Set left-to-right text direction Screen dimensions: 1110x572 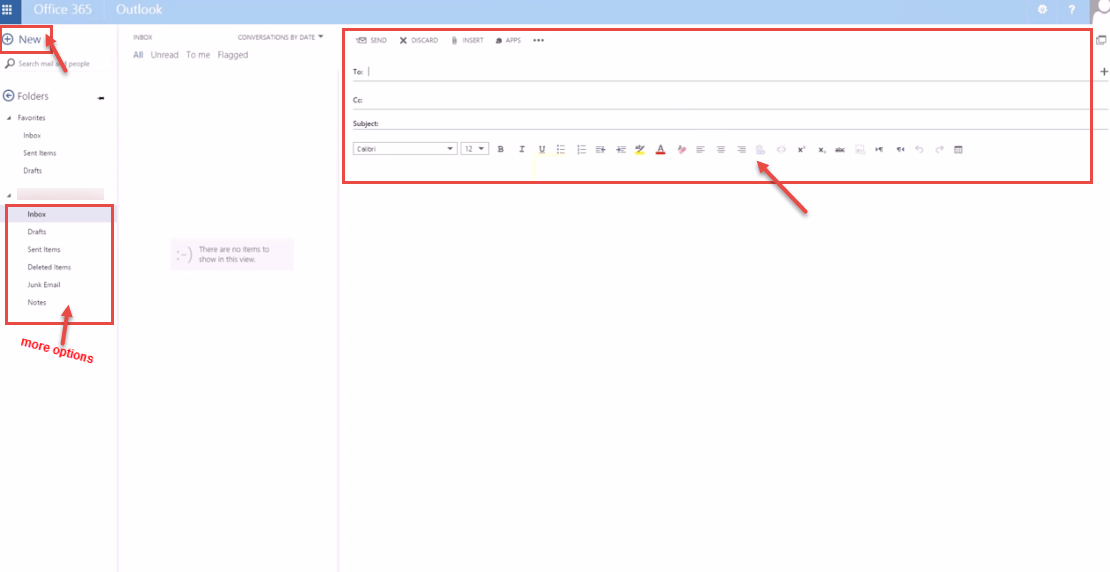879,149
